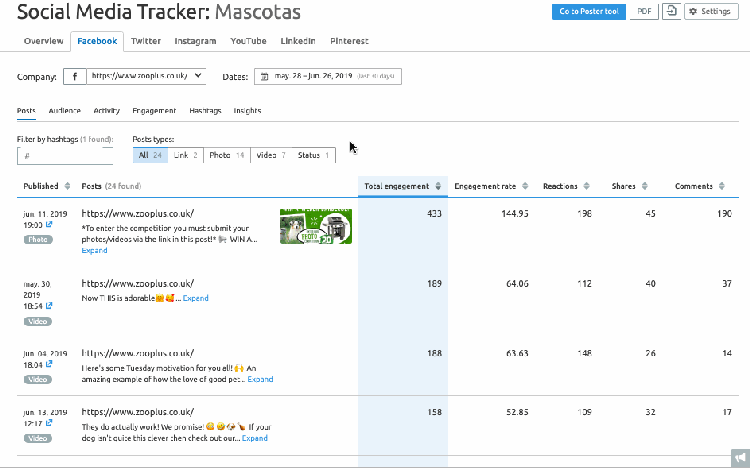Open the Dates range picker

(328, 76)
